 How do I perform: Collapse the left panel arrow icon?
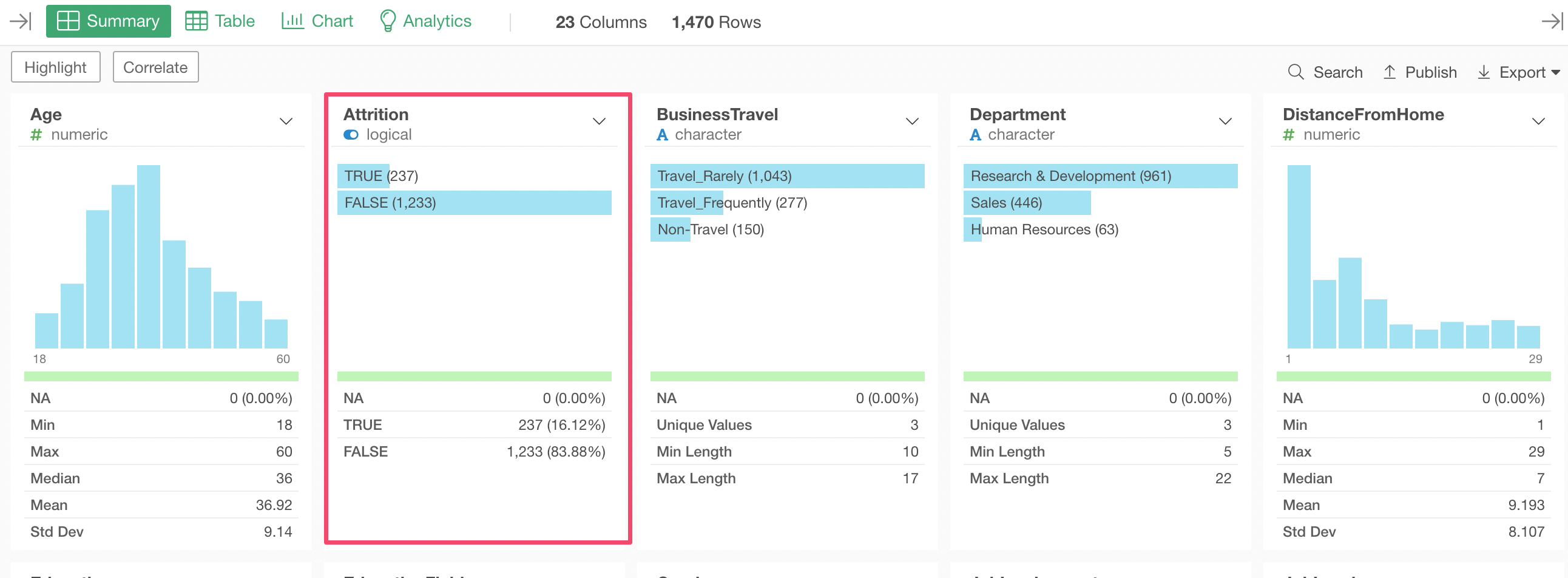pos(21,21)
